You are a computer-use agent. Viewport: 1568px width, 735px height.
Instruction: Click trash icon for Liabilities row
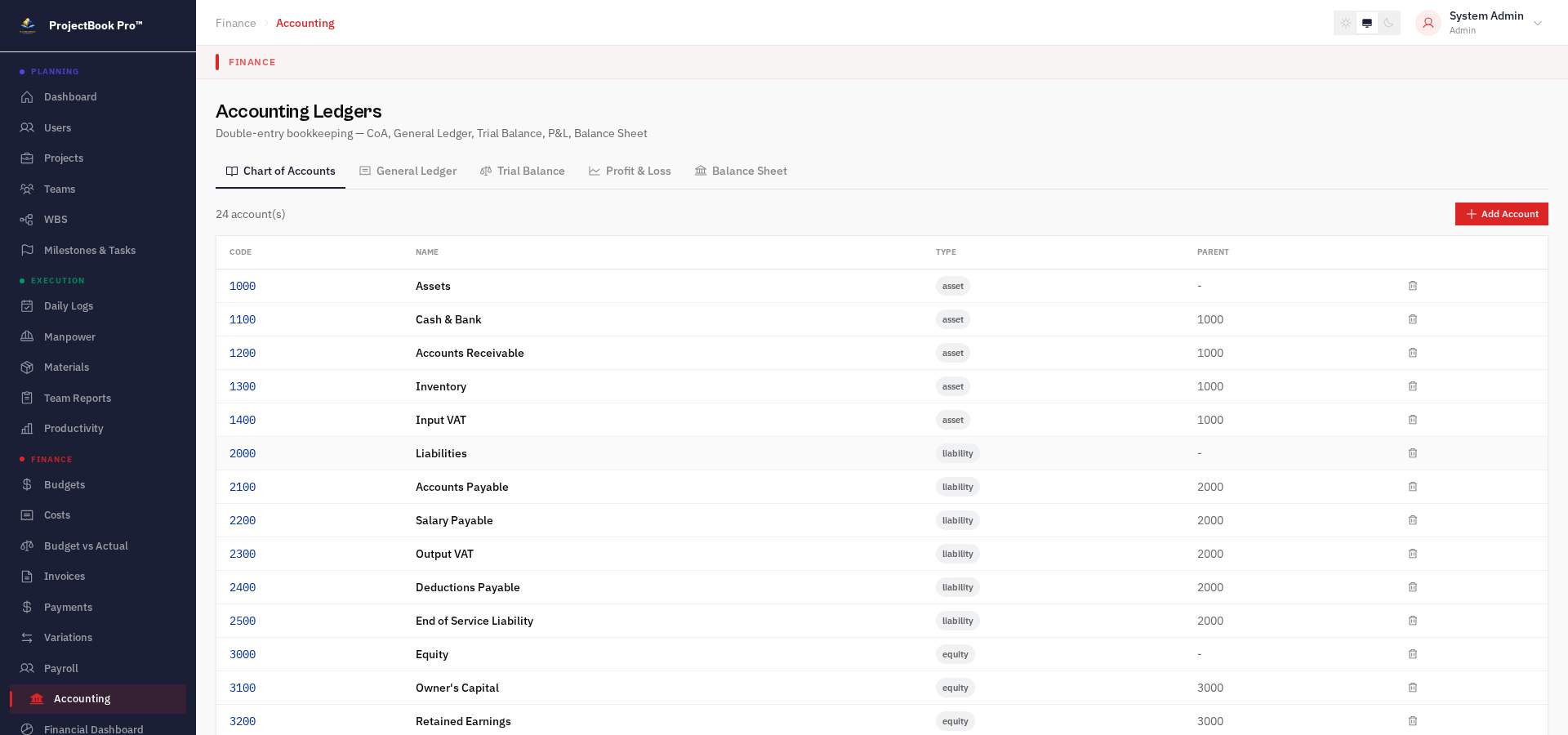click(1413, 453)
